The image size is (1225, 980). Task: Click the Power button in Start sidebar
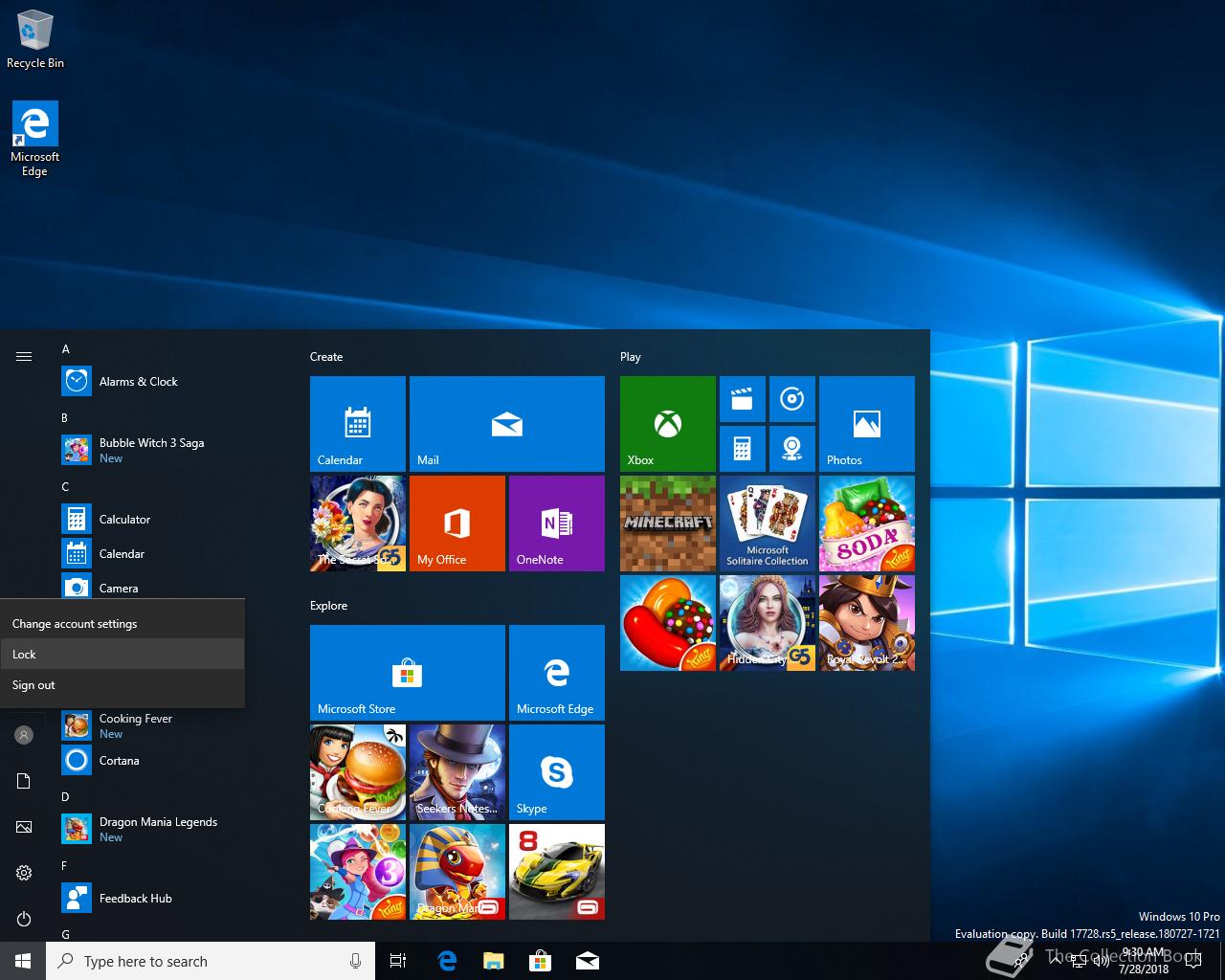[x=24, y=919]
